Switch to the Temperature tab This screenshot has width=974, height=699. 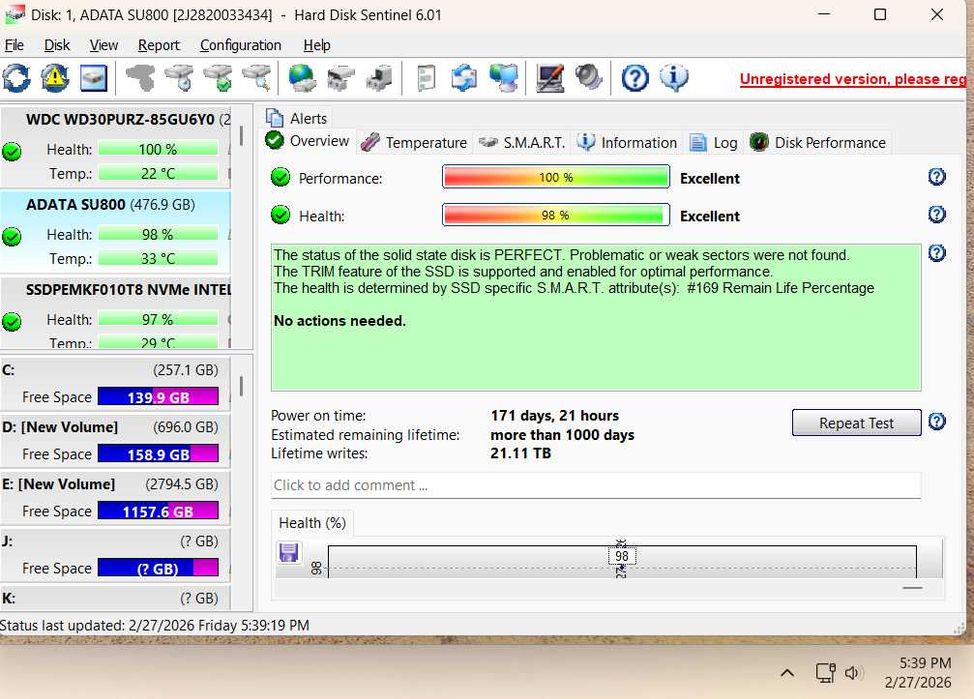pyautogui.click(x=414, y=142)
